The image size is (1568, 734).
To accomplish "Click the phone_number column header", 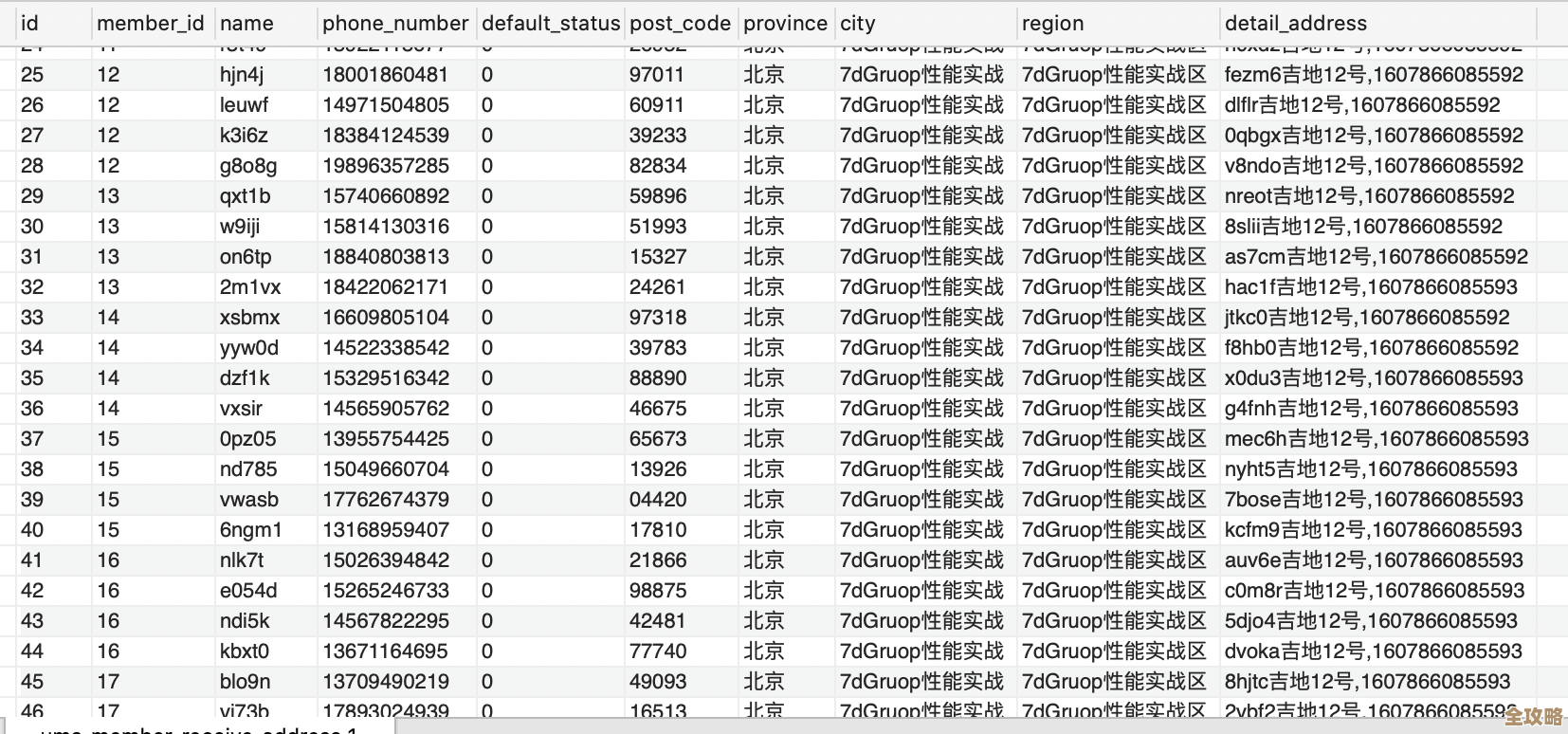I will 395,24.
